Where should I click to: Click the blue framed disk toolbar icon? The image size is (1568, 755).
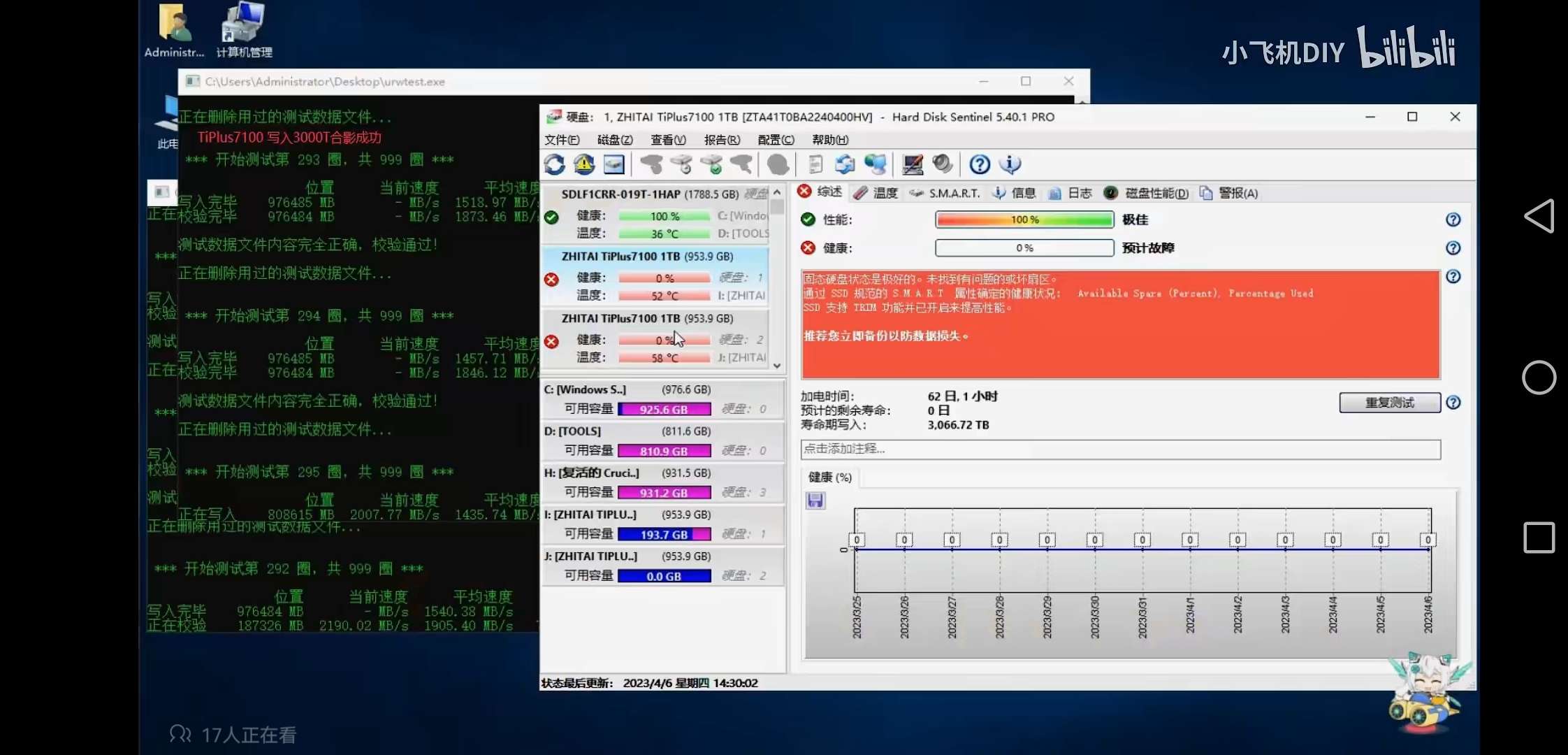(x=614, y=165)
